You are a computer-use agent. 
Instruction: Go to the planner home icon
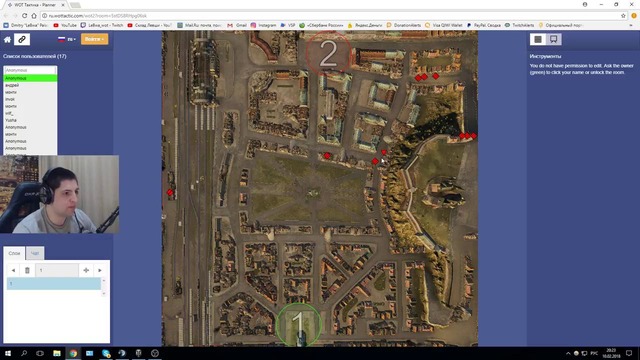(7, 40)
